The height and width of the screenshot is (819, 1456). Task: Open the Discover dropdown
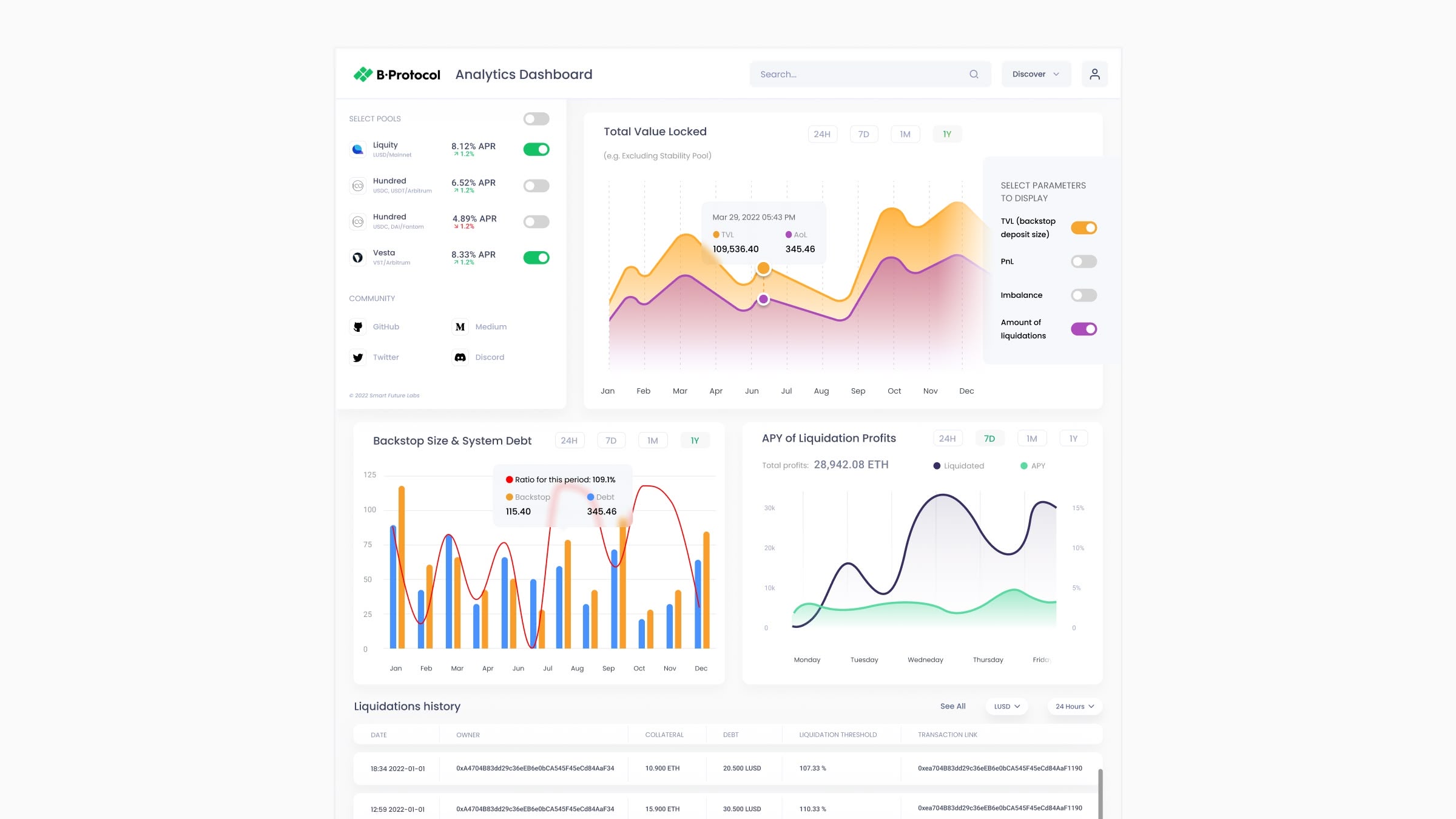(x=1036, y=74)
